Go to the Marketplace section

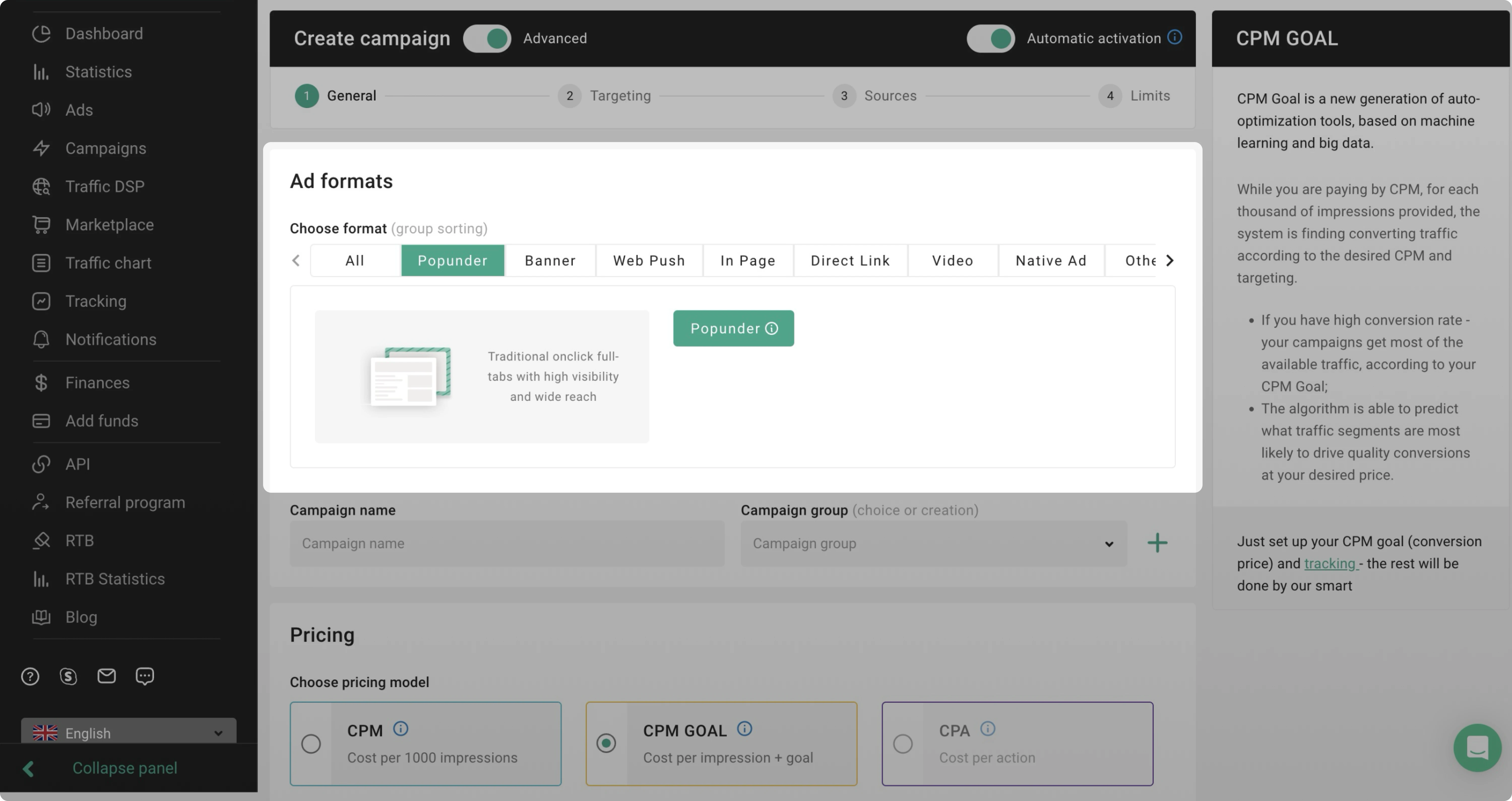pyautogui.click(x=109, y=224)
